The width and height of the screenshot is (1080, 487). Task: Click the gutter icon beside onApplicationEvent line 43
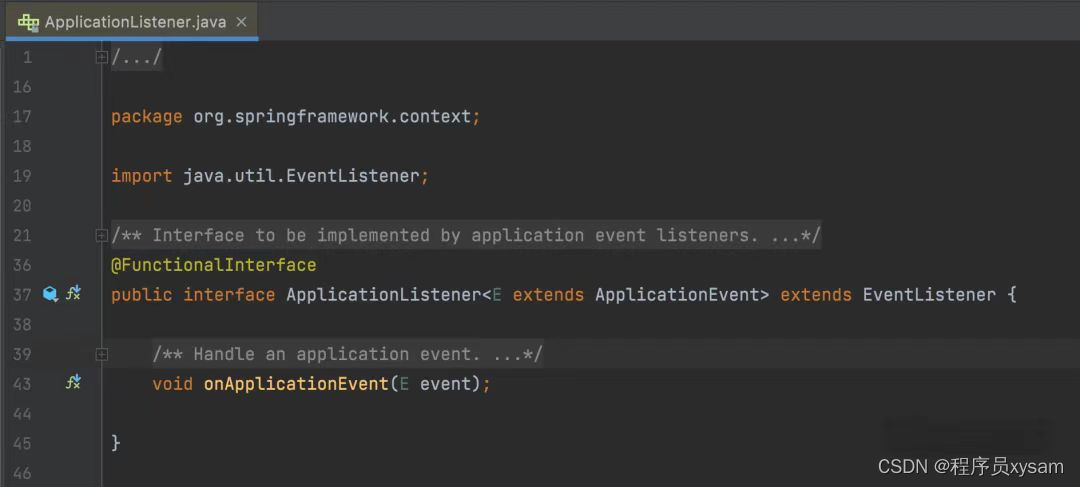(x=74, y=382)
